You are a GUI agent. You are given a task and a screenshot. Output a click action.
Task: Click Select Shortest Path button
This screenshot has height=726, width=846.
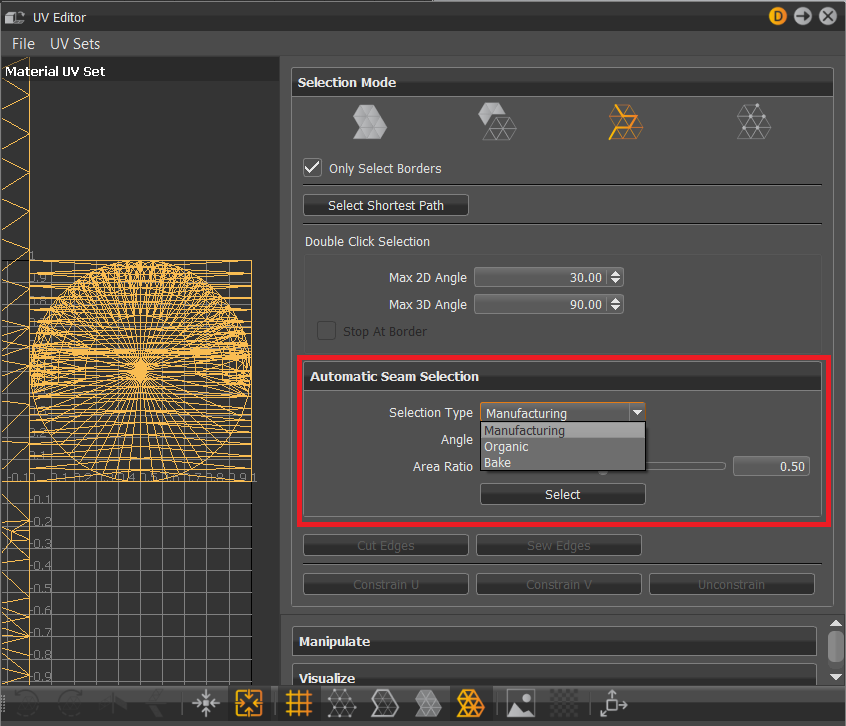pyautogui.click(x=386, y=206)
